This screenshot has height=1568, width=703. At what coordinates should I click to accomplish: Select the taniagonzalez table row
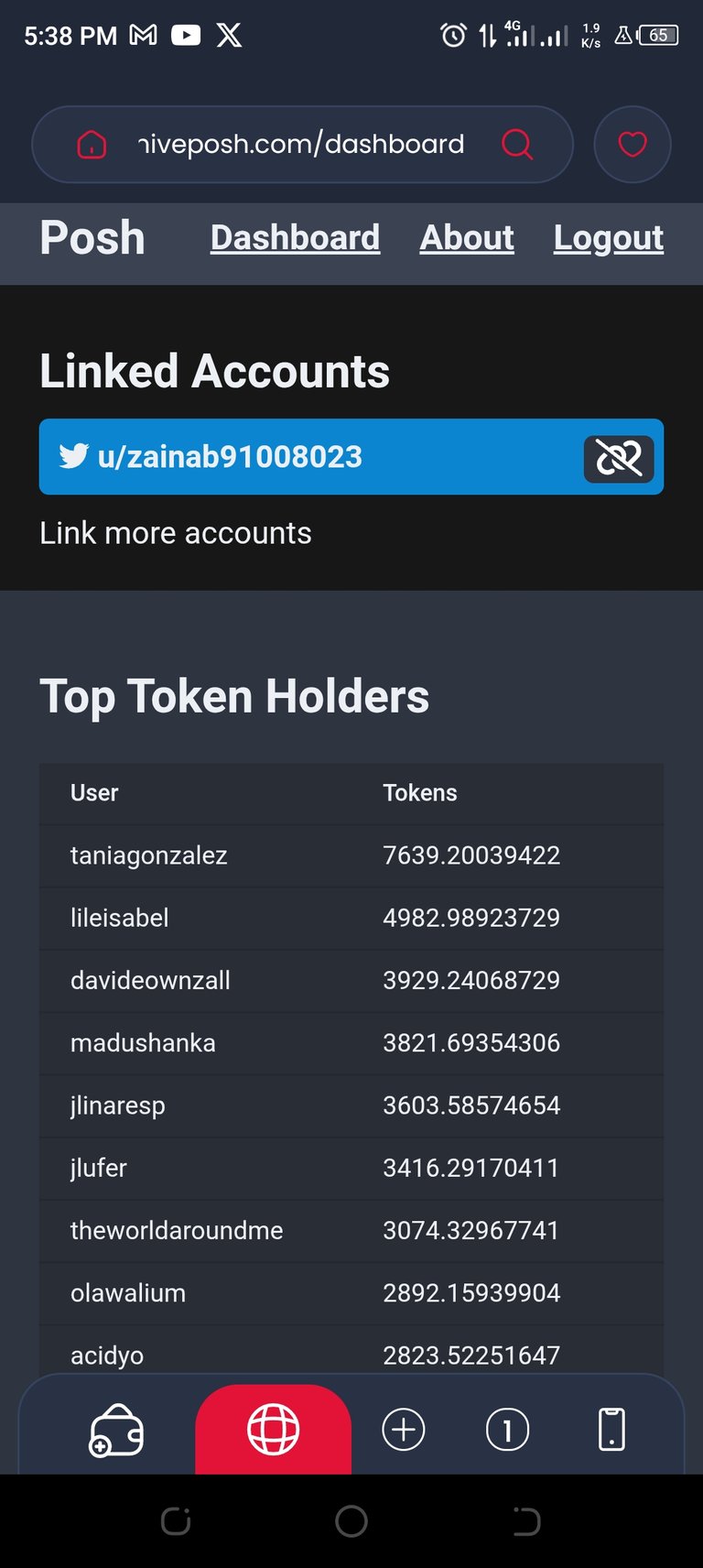tap(351, 855)
